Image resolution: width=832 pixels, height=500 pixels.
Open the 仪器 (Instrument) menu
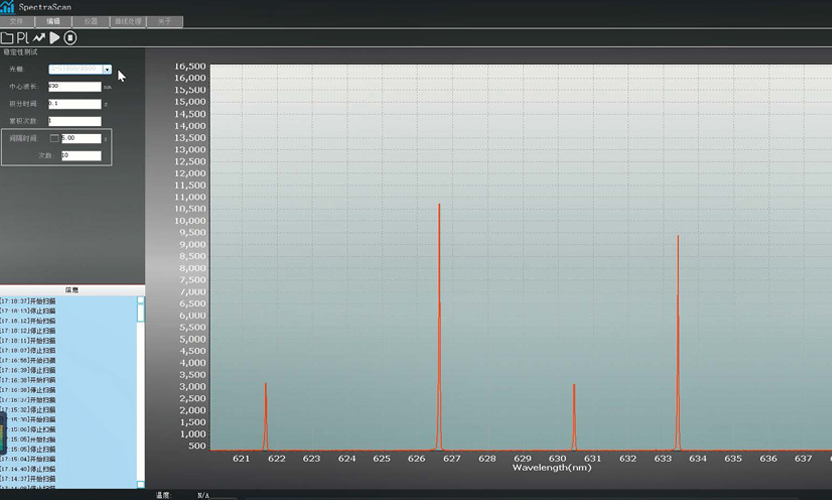[x=91, y=20]
